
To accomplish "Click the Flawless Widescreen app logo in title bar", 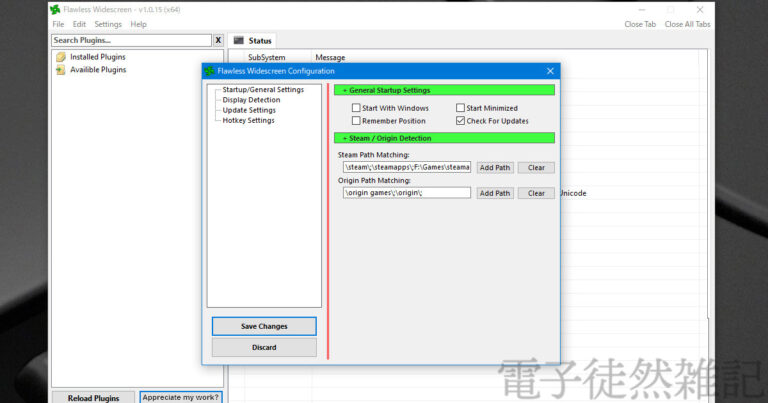I will click(55, 9).
